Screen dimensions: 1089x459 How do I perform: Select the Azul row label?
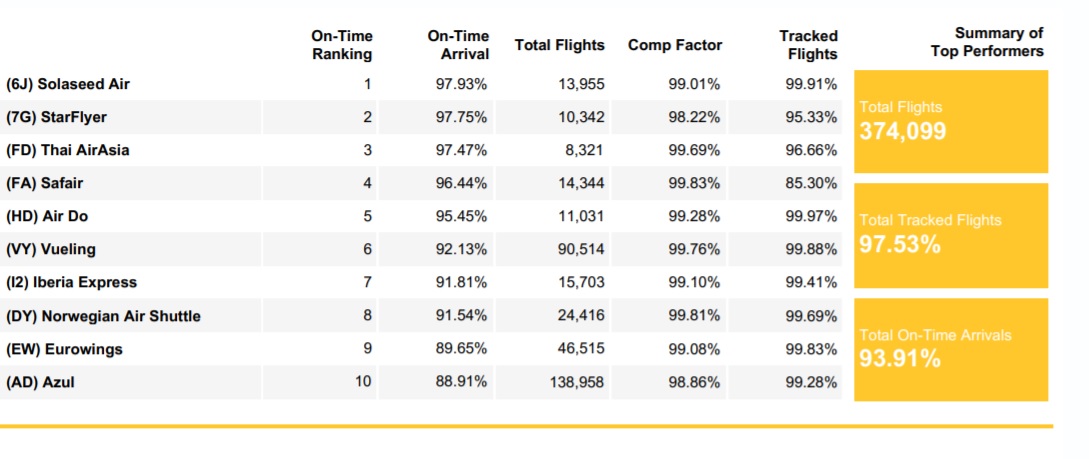(x=40, y=382)
